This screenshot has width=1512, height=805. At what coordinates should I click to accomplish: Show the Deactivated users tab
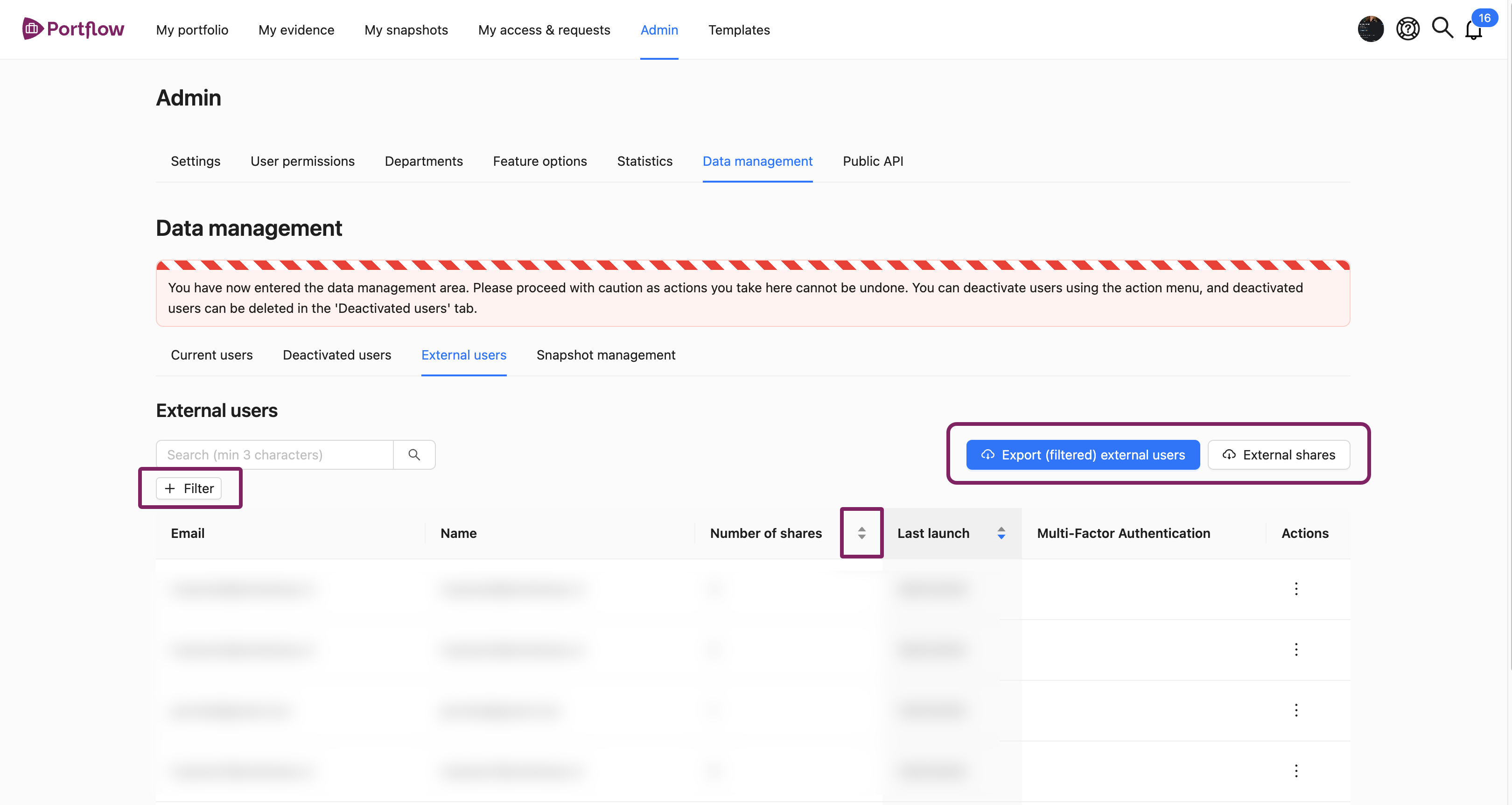[337, 355]
